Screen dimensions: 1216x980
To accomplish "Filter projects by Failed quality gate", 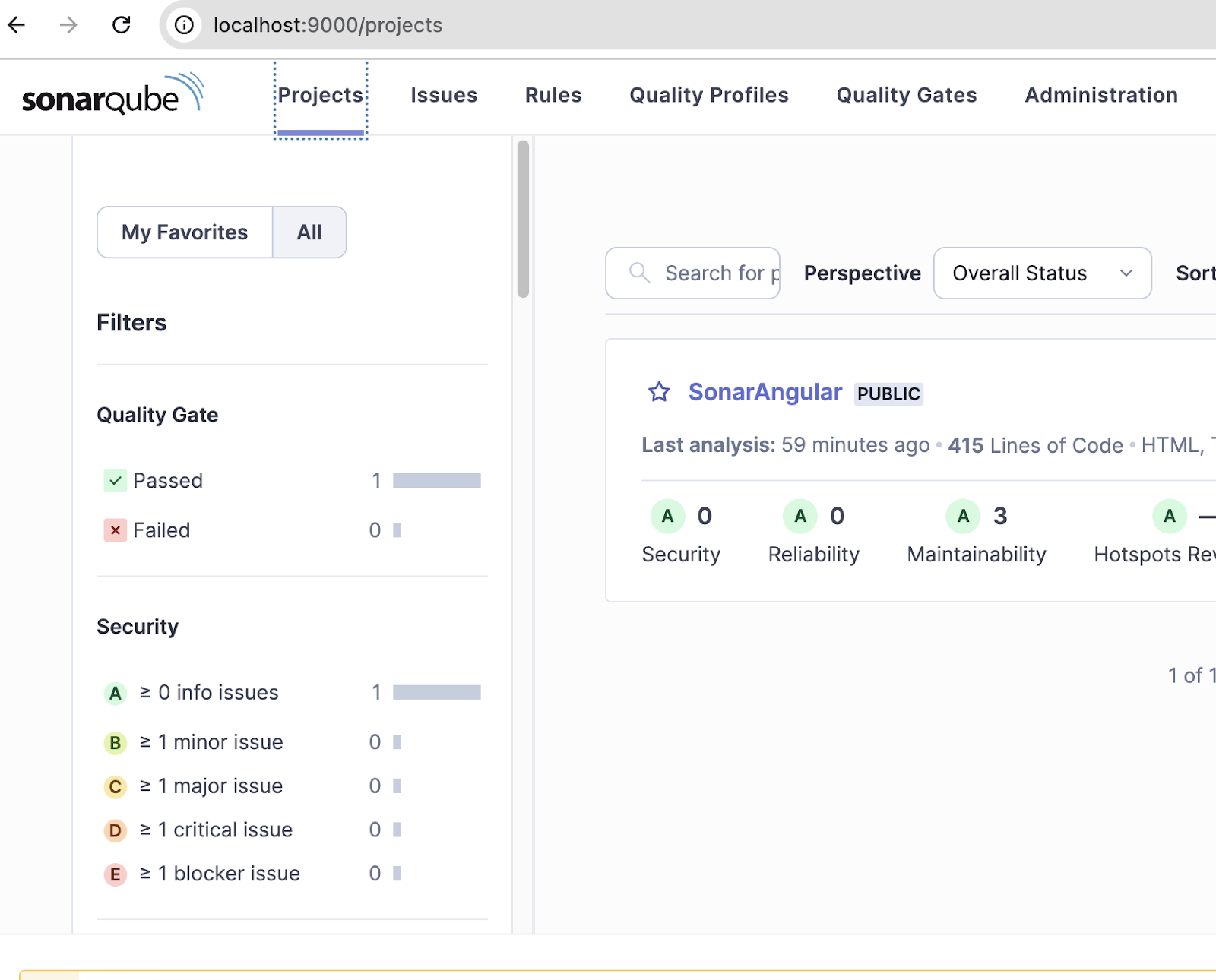I will pyautogui.click(x=292, y=530).
